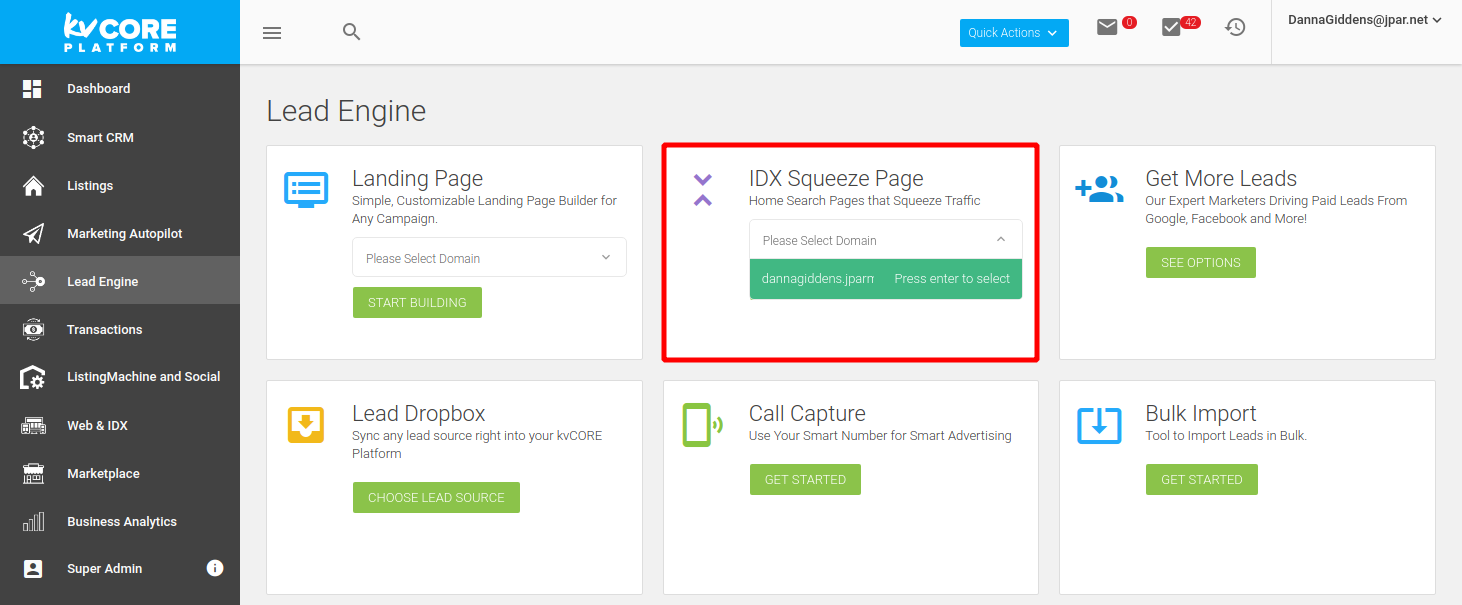
Task: Click the Get More Leads people icon
Action: (x=1099, y=189)
